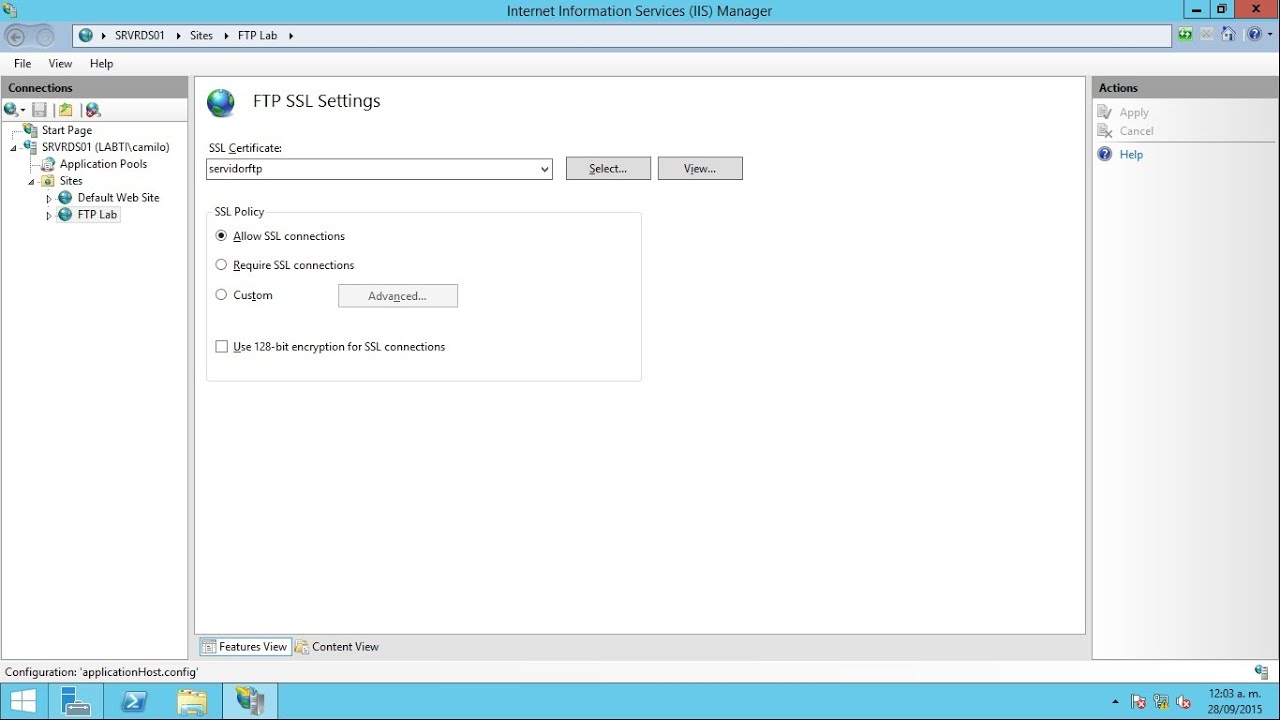Click the muted volume tray icon

click(x=1184, y=702)
